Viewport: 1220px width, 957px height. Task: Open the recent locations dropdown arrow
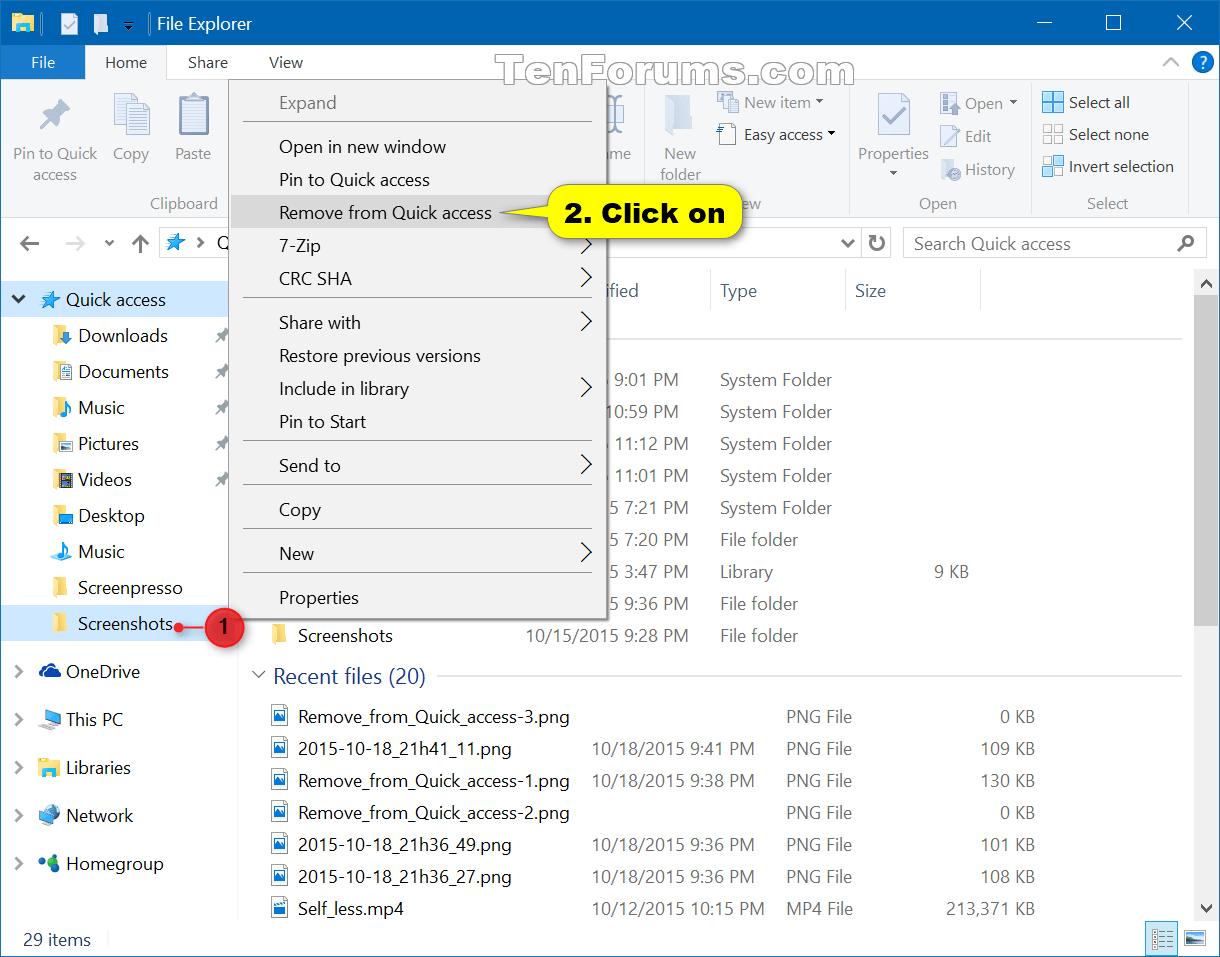pos(110,243)
